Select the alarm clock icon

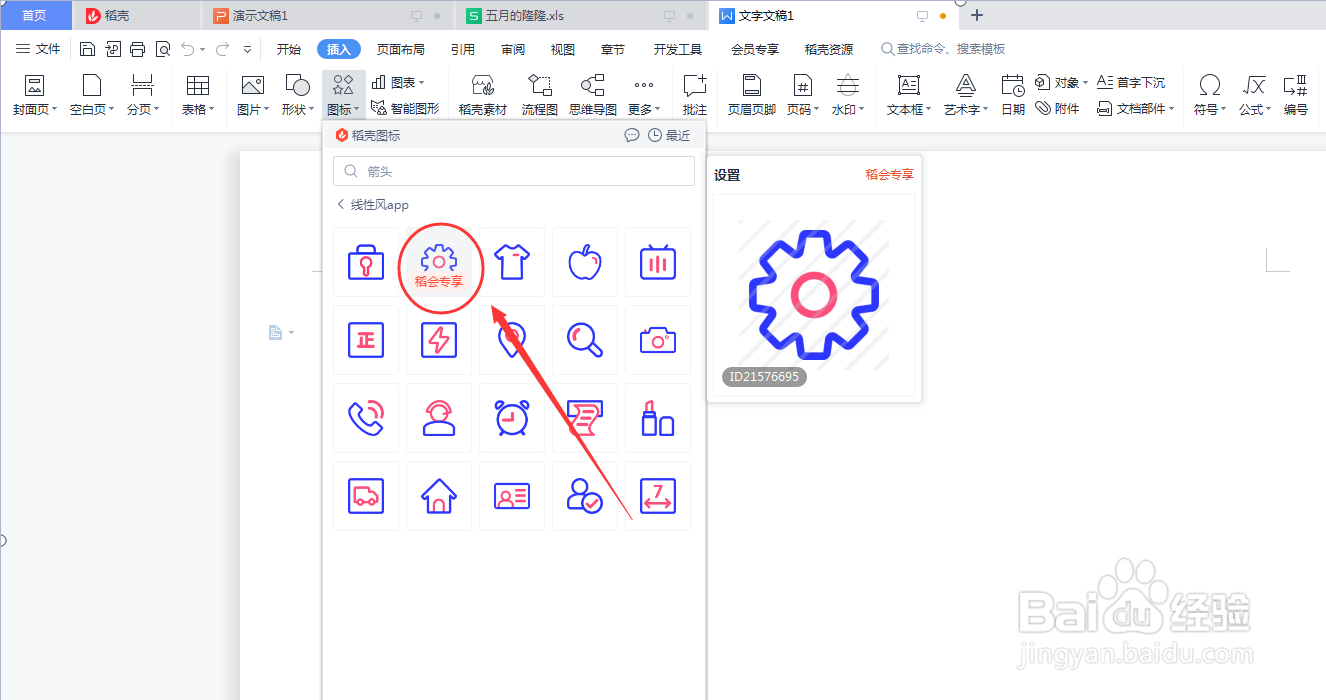[512, 418]
